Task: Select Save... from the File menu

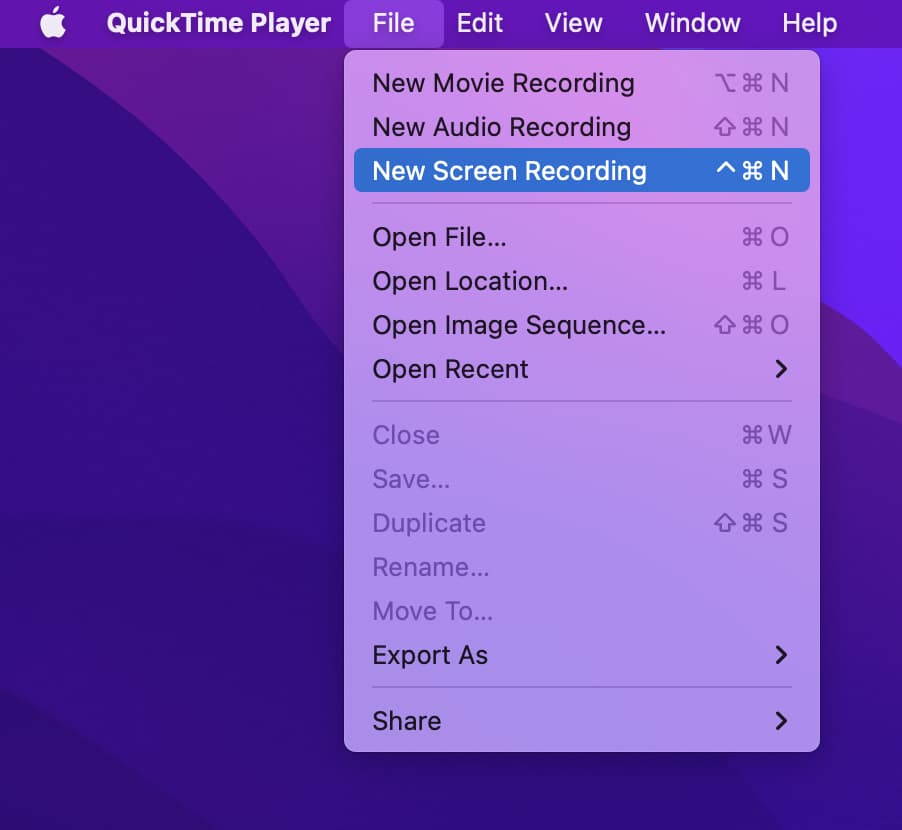Action: 410,479
